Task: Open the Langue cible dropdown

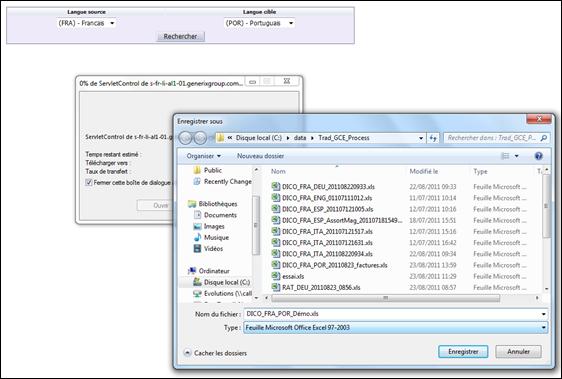Action: point(259,23)
